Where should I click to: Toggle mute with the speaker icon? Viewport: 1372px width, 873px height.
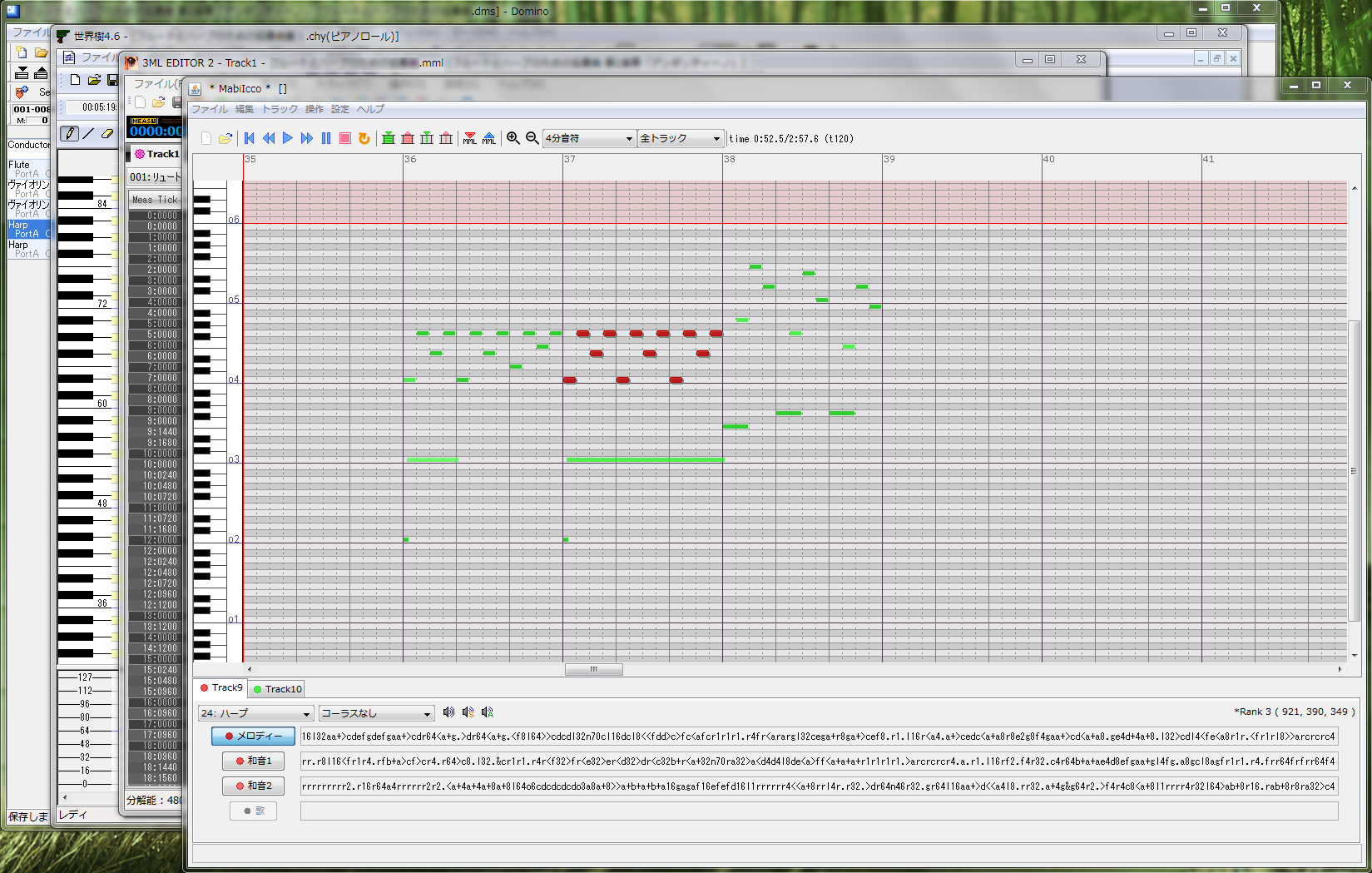tap(449, 712)
